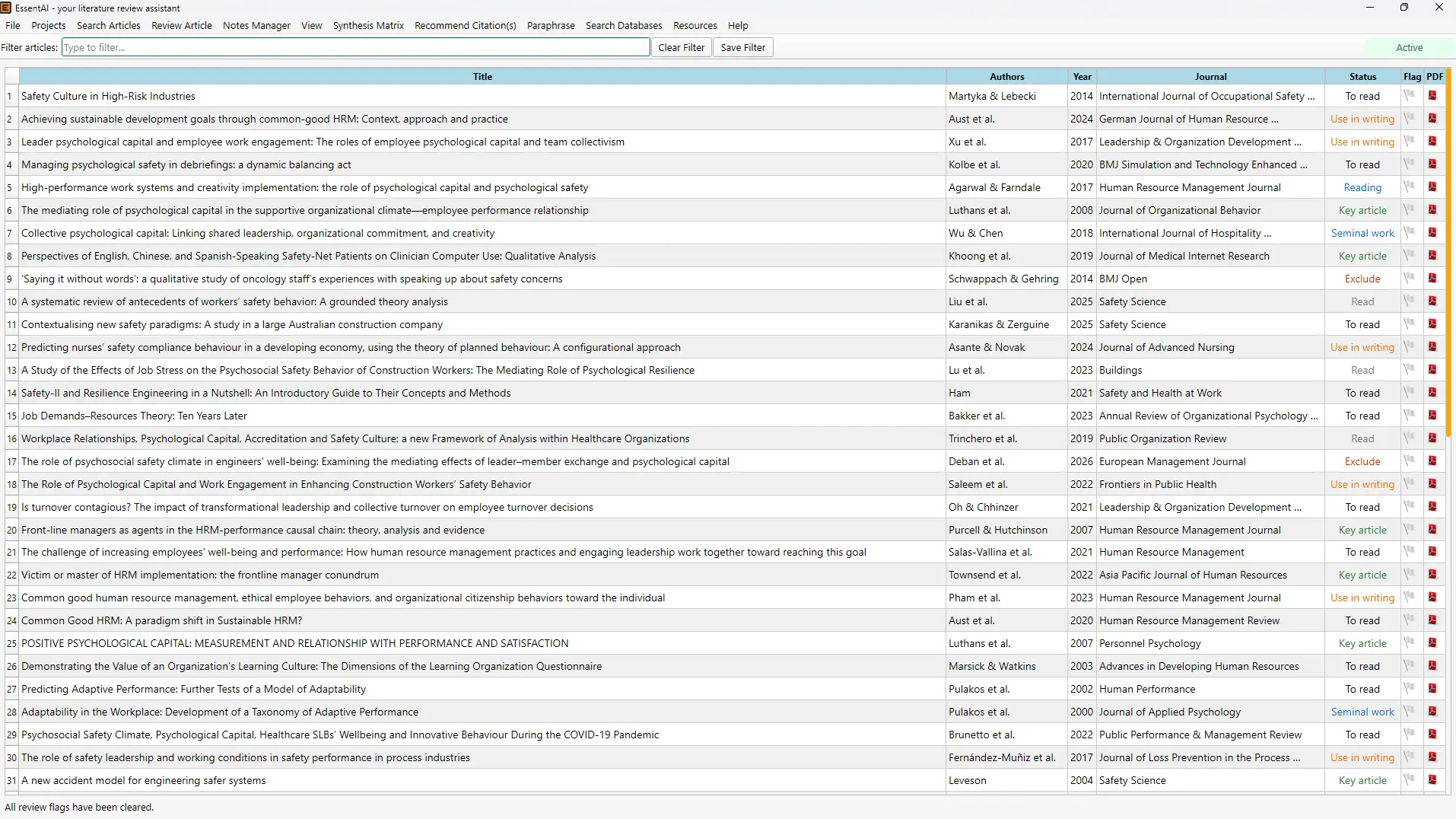Viewport: 1456px width, 819px height.
Task: Click the Active status indicator
Action: [1409, 47]
